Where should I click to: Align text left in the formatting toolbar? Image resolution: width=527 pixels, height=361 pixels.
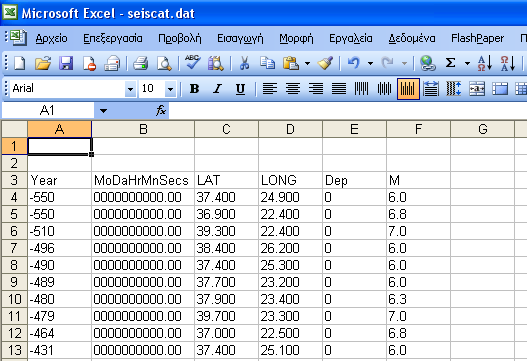(270, 89)
